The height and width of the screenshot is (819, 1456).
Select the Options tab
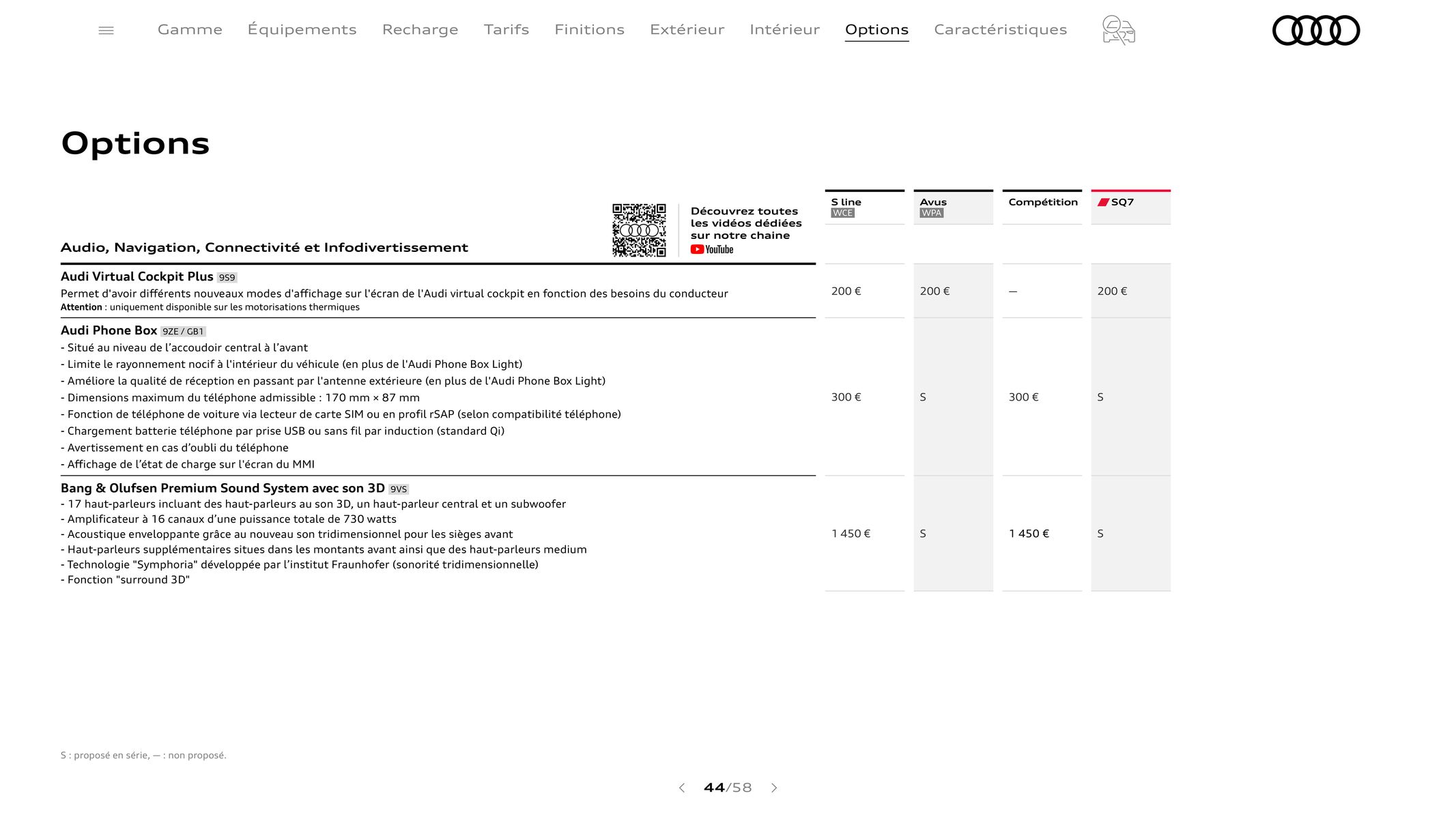click(x=876, y=29)
